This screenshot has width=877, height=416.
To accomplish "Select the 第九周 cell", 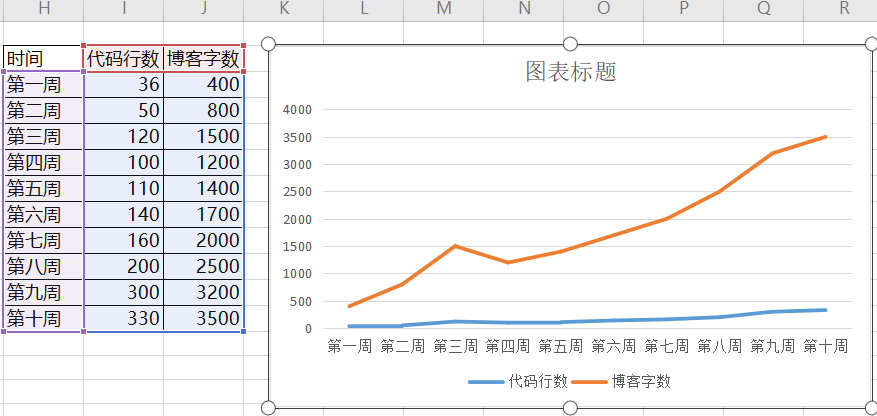I will click(x=43, y=292).
